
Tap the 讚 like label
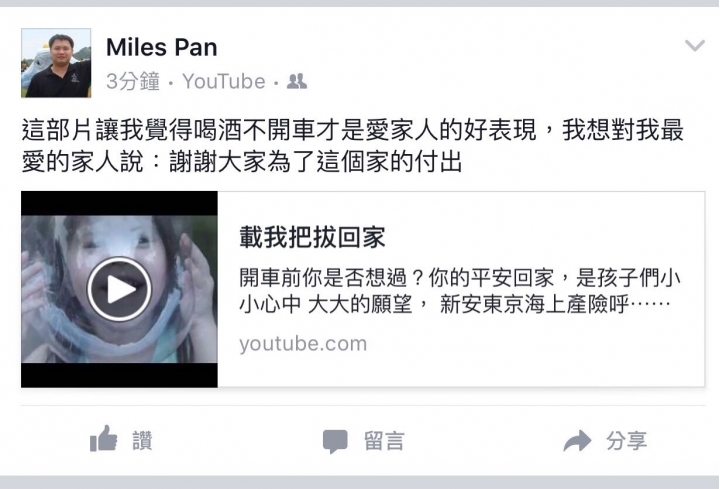(x=142, y=441)
